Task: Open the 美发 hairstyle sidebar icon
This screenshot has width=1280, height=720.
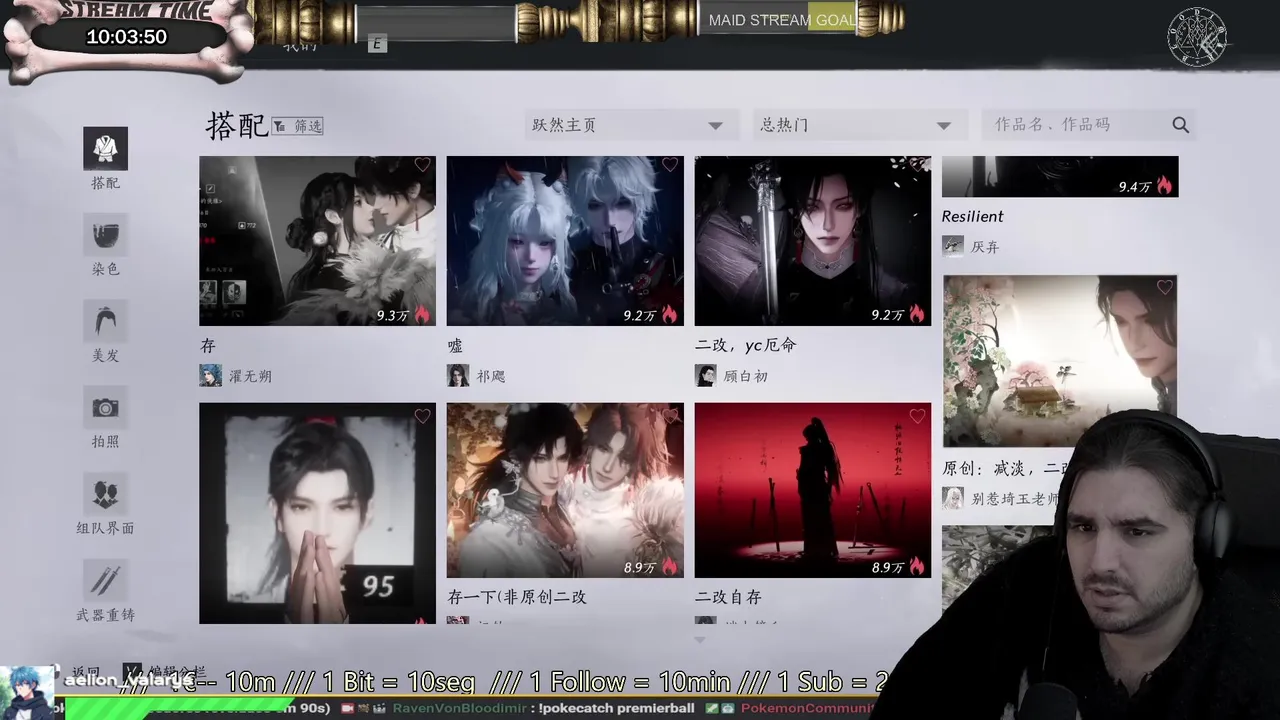Action: coord(105,321)
